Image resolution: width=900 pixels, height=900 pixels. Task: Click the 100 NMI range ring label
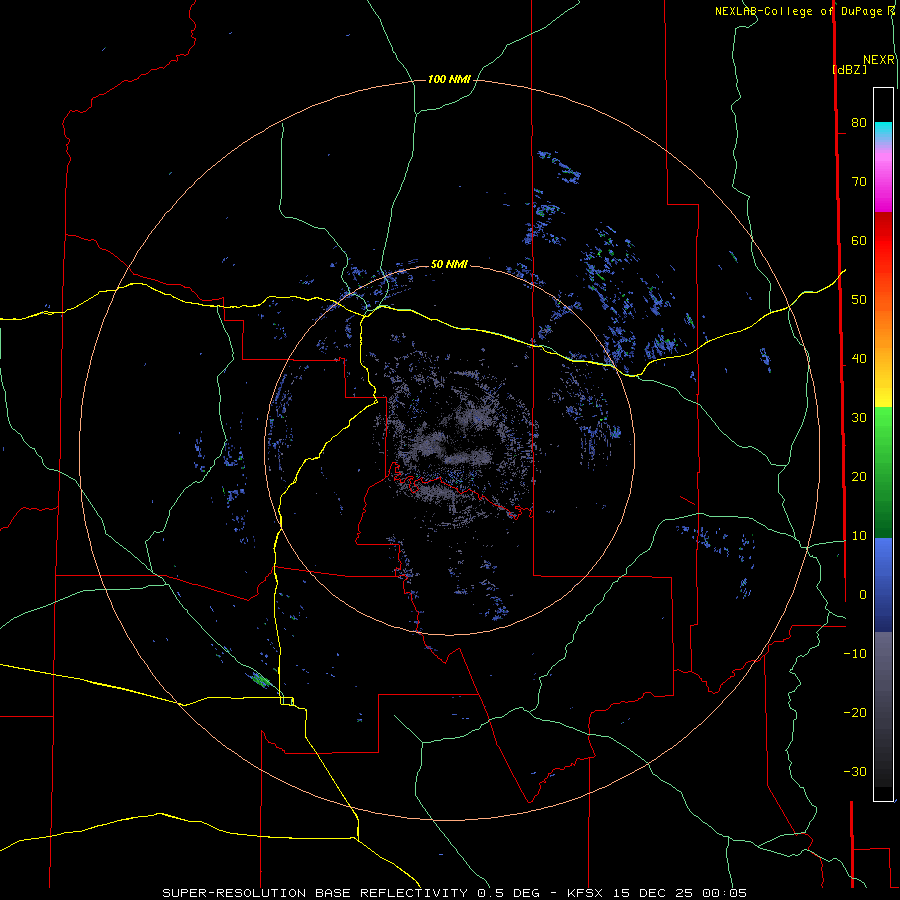coord(449,79)
